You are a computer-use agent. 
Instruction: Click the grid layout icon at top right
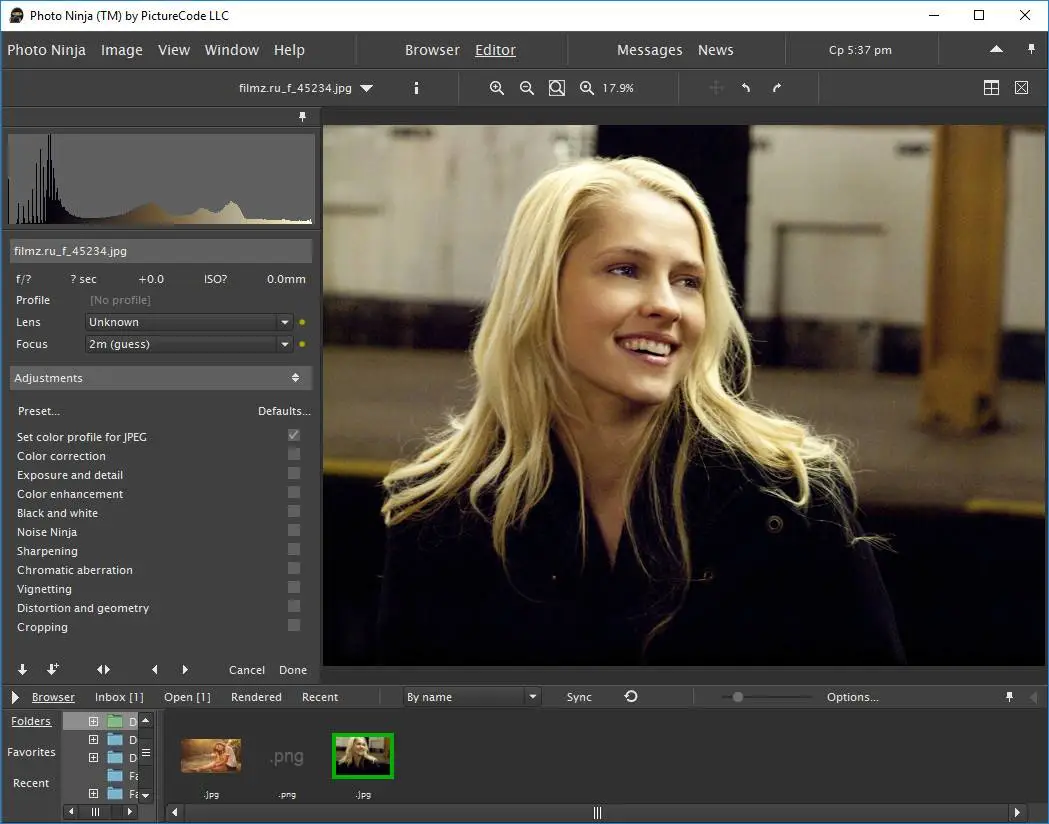pyautogui.click(x=991, y=88)
